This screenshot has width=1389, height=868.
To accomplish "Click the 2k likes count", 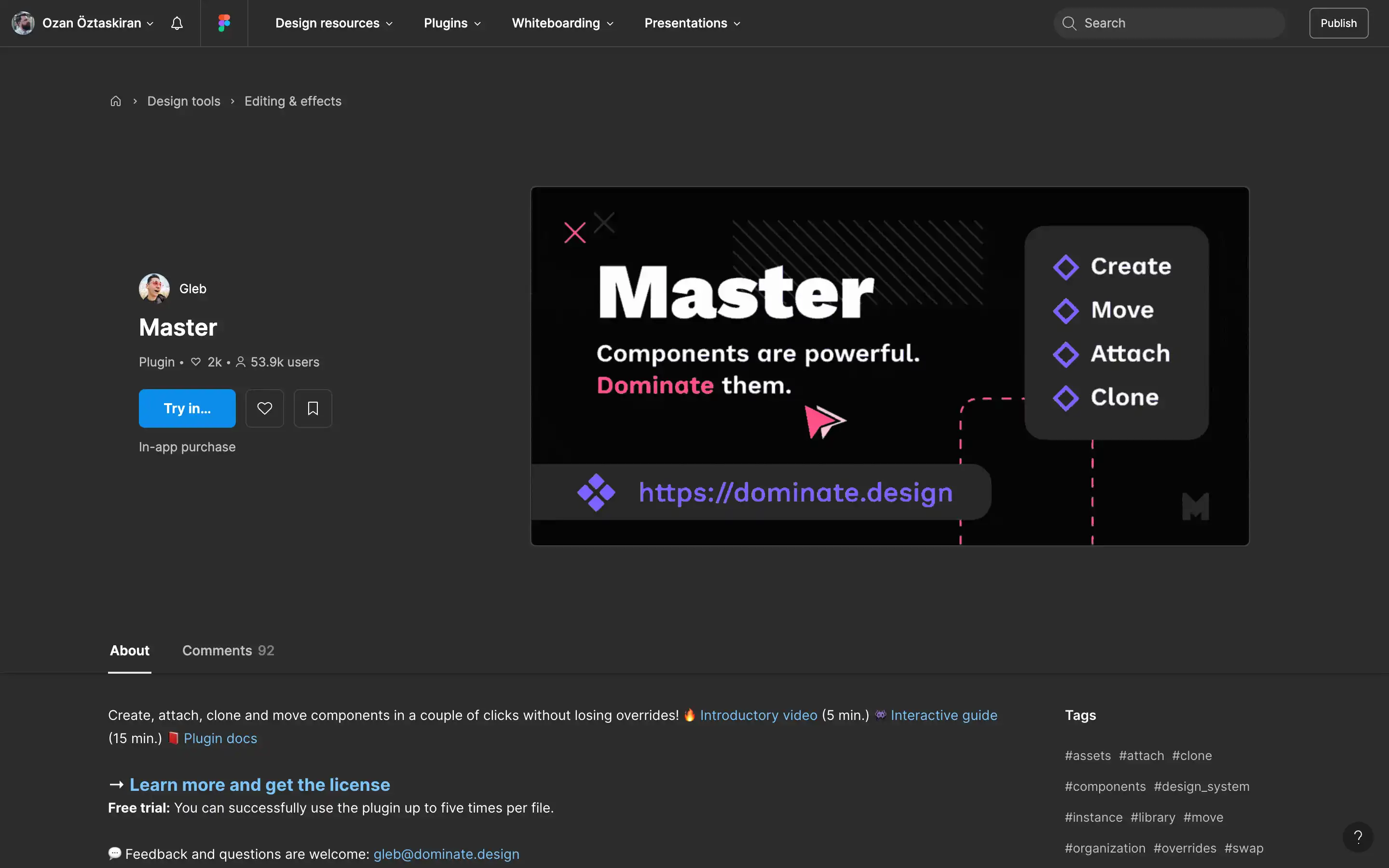I will point(214,362).
